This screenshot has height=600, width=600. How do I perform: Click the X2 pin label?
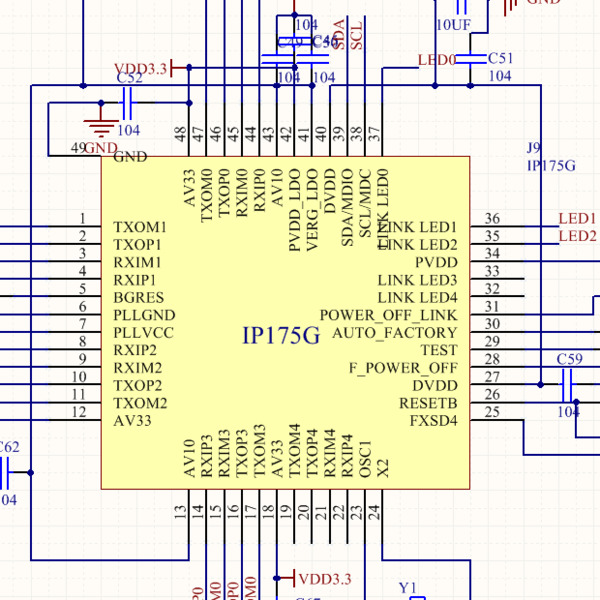click(383, 468)
